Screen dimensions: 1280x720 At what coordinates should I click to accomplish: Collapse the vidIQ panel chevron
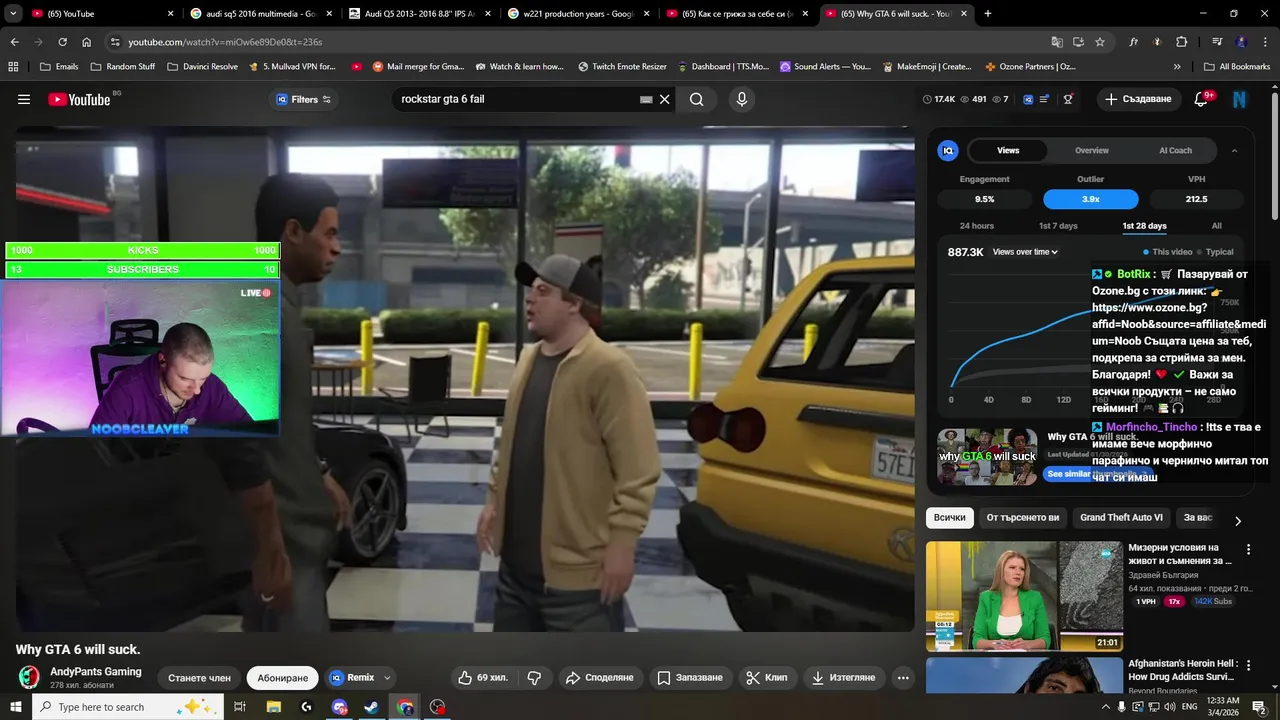coord(1234,150)
